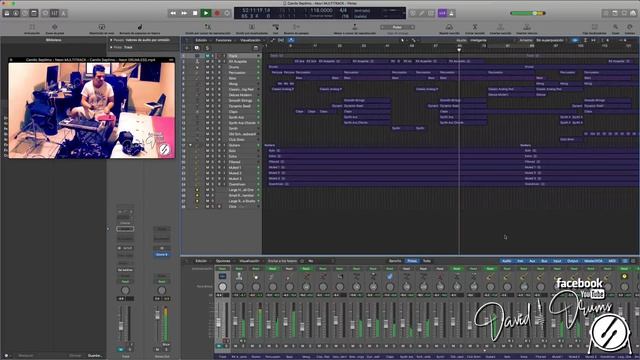Open mixer Opciones menu

(223, 261)
